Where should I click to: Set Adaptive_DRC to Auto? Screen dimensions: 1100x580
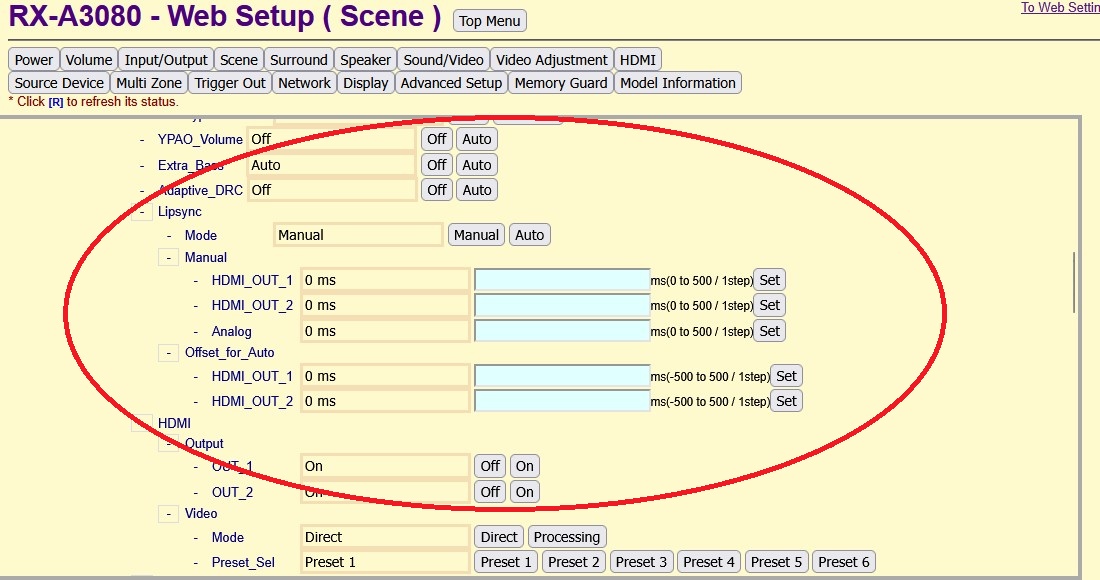click(x=477, y=190)
